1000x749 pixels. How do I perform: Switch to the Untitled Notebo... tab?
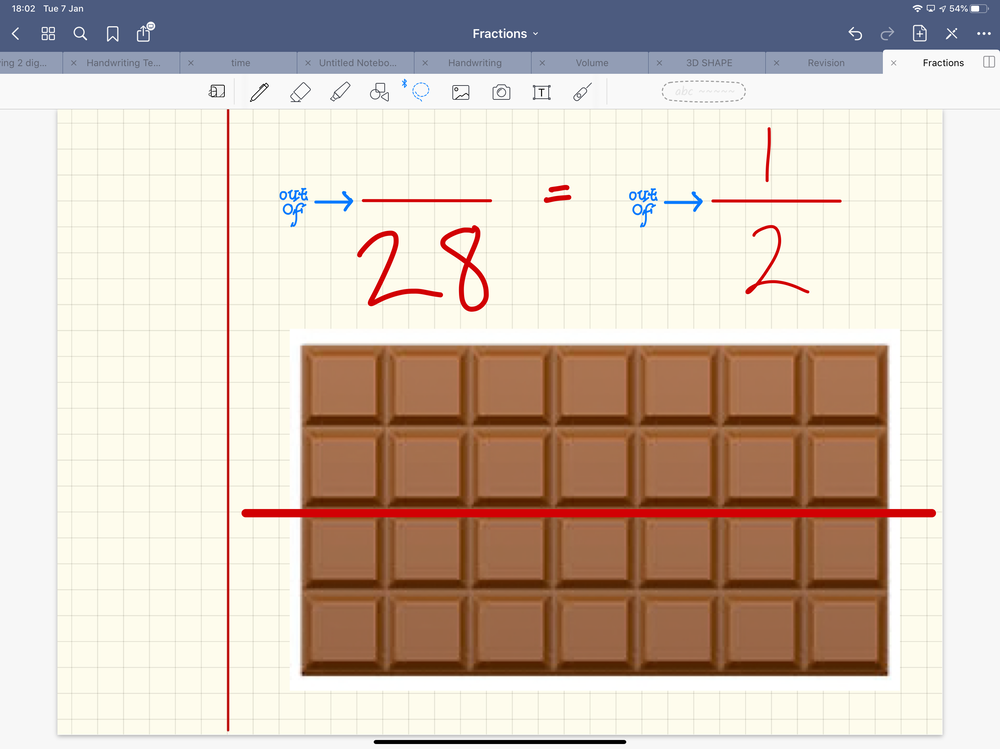pos(358,63)
